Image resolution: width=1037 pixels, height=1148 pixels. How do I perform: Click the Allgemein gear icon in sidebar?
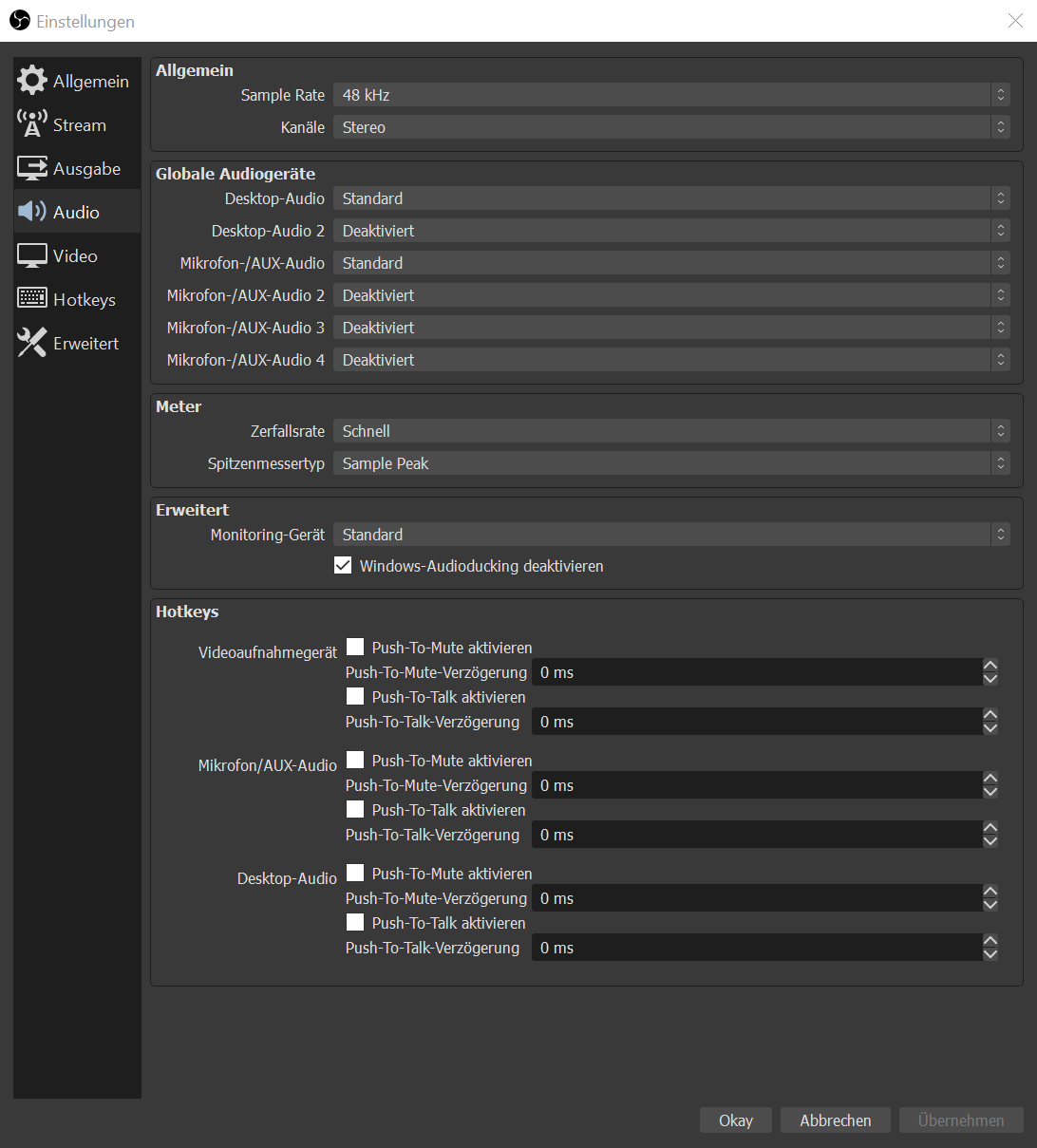click(x=32, y=81)
